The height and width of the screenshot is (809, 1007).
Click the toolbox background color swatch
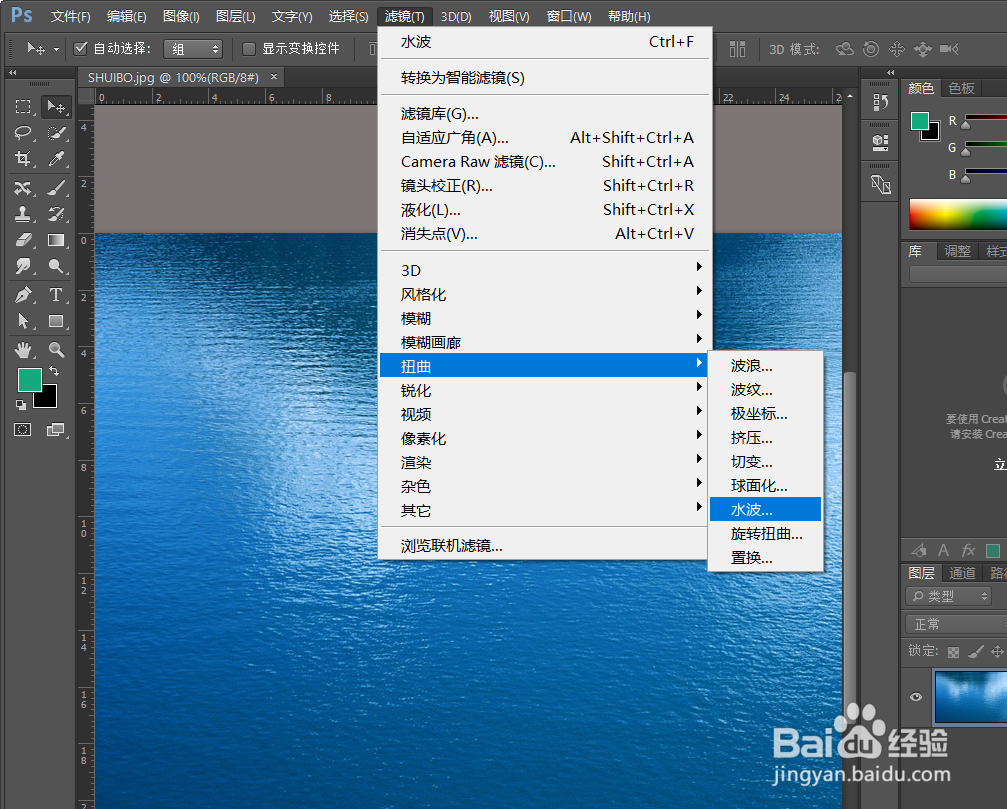click(48, 399)
